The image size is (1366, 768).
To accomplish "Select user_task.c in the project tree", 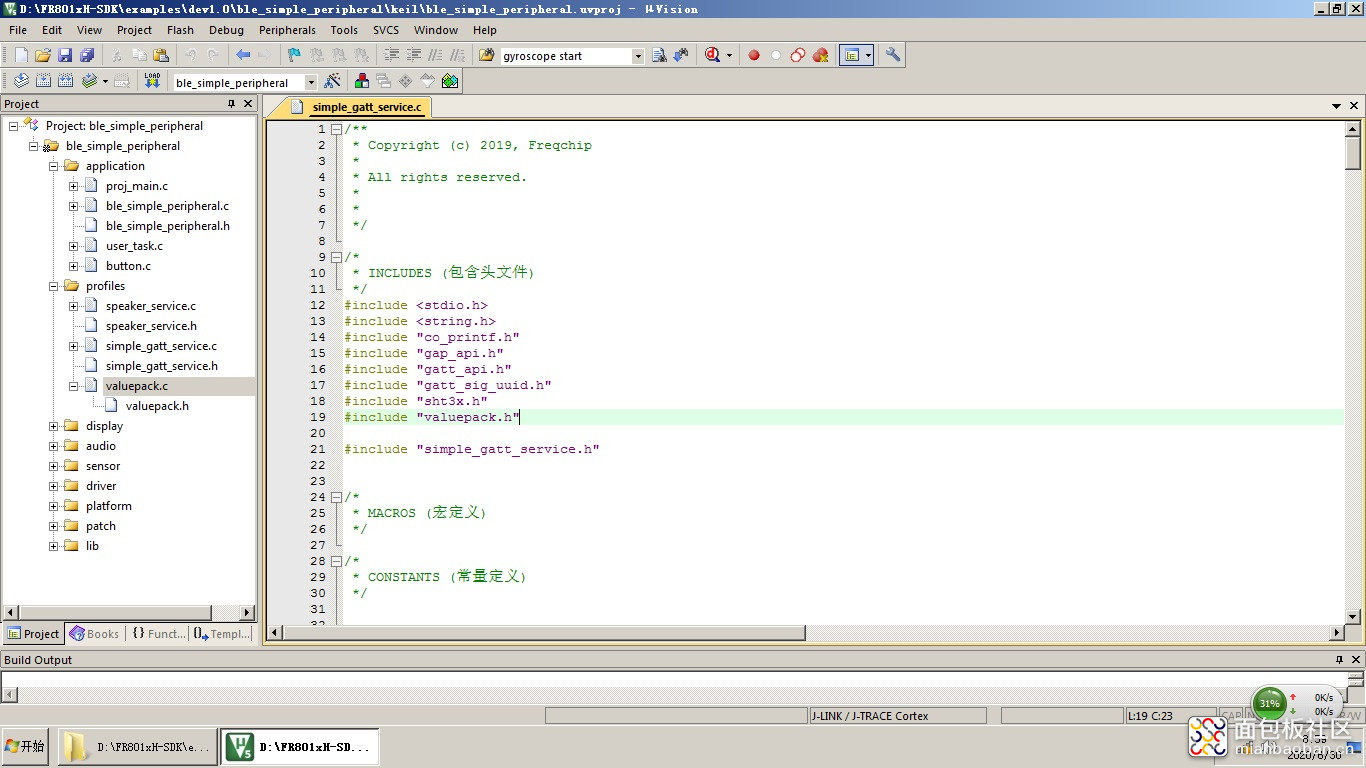I will pos(134,246).
